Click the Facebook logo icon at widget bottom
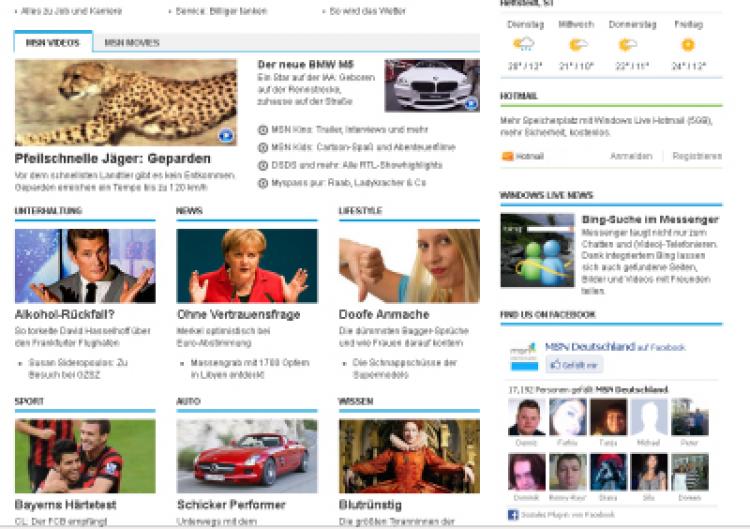 (512, 513)
